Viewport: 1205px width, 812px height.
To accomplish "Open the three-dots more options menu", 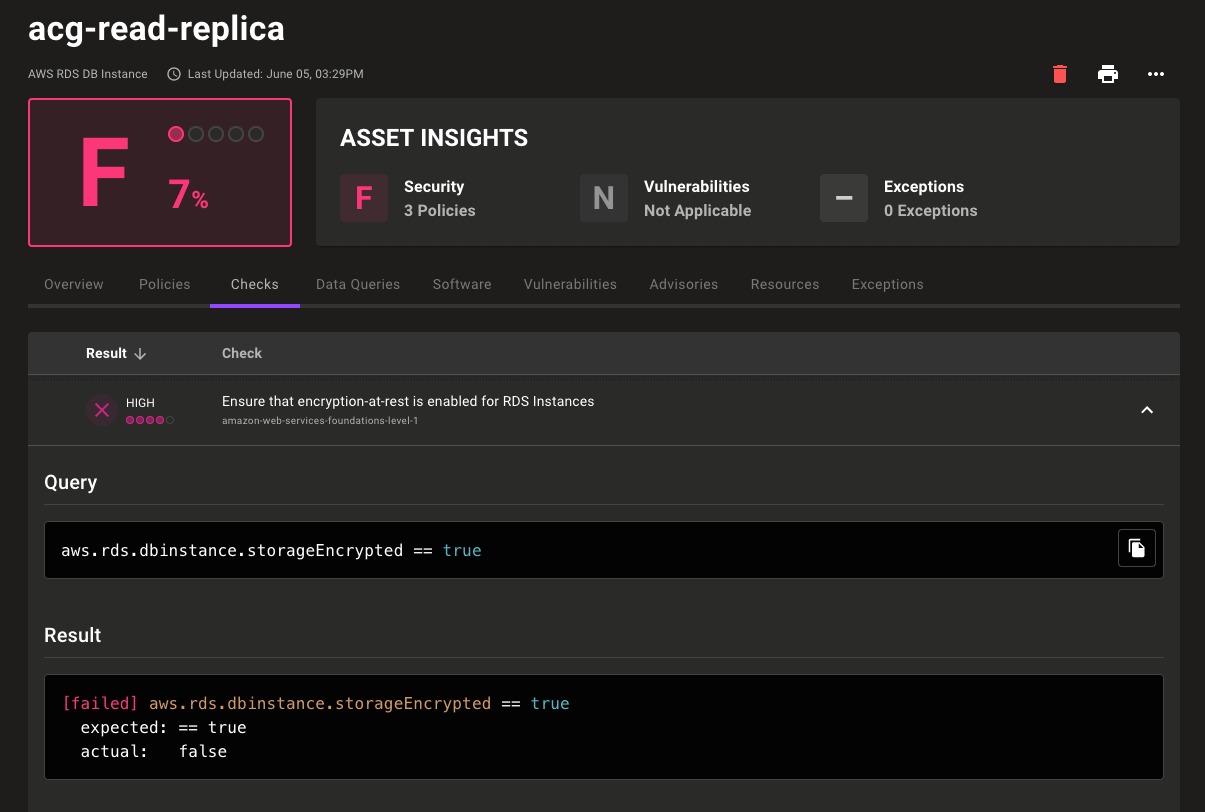I will 1156,74.
